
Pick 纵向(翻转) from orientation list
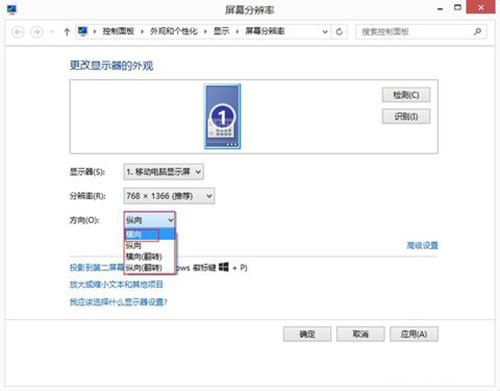click(x=150, y=268)
